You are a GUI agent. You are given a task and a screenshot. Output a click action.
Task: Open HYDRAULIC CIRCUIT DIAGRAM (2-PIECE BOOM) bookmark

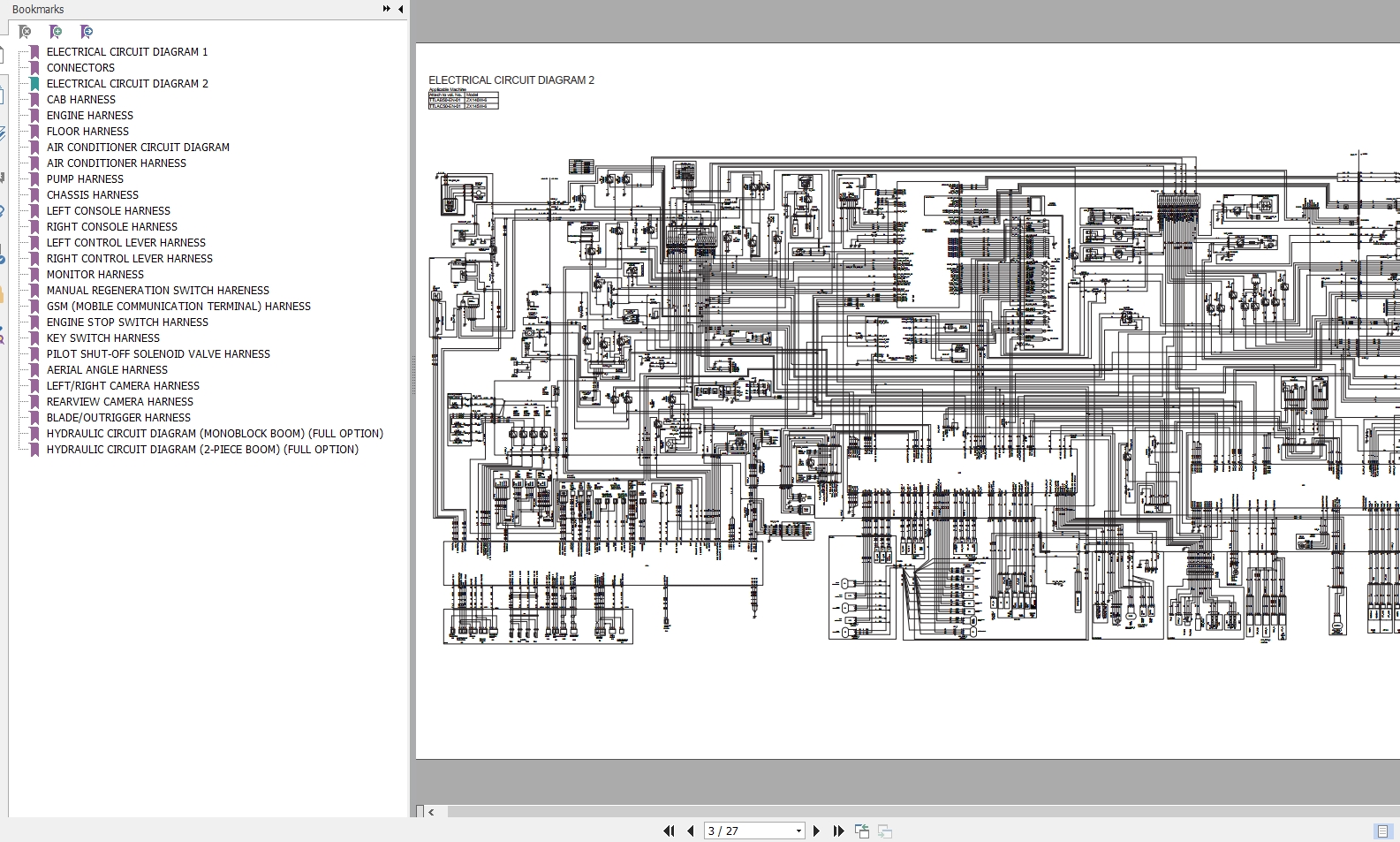[x=202, y=449]
